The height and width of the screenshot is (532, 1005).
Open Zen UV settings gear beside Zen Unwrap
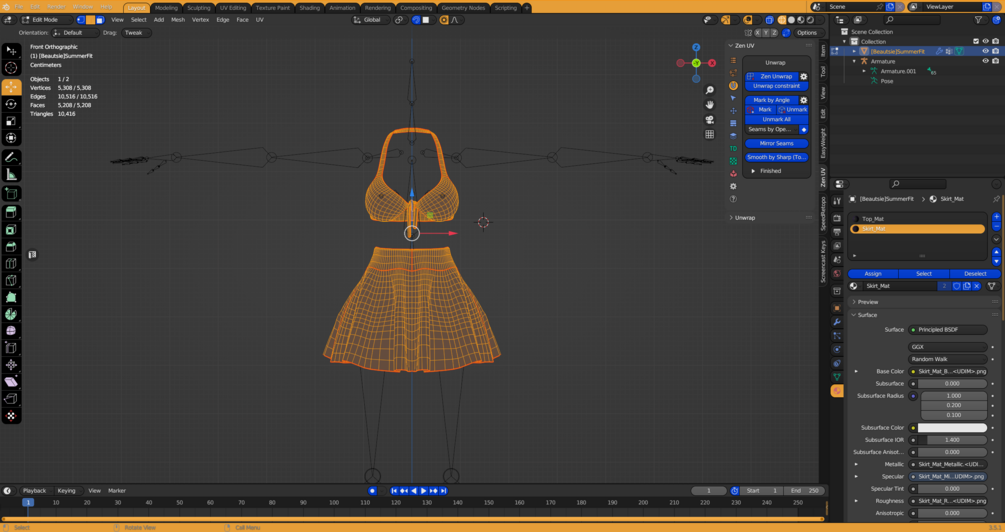[x=804, y=76]
